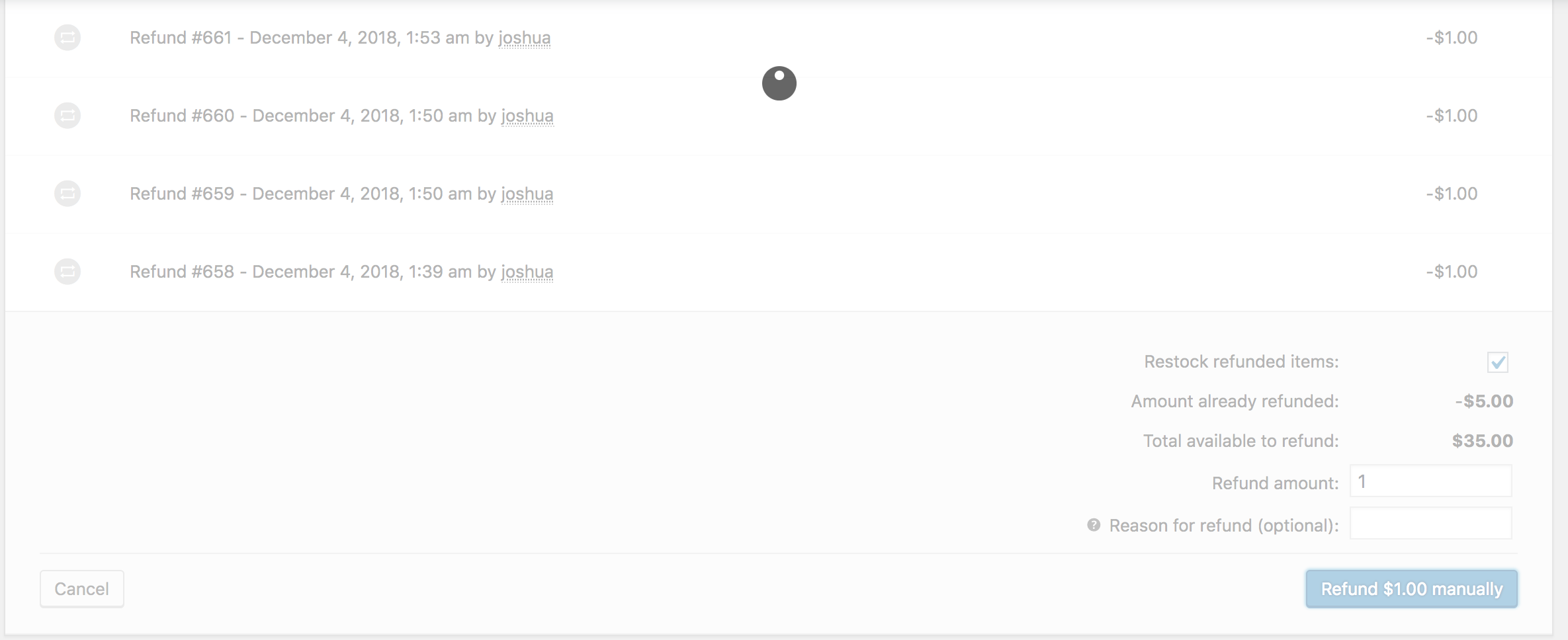Screen dimensions: 1568x640
Task: Click the help icon next to Reason for refund
Action: 1092,524
